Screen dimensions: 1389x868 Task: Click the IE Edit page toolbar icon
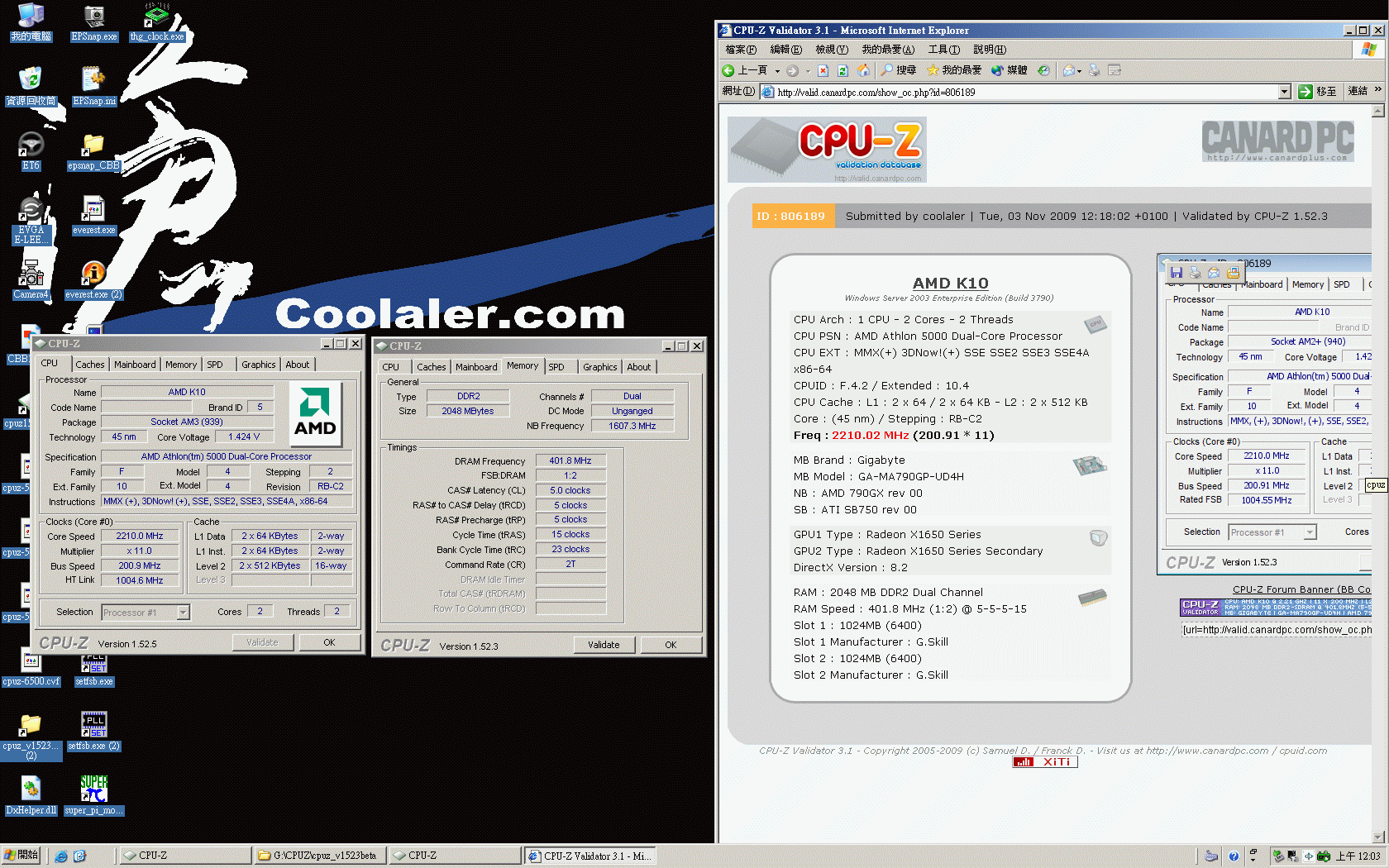click(x=1115, y=70)
